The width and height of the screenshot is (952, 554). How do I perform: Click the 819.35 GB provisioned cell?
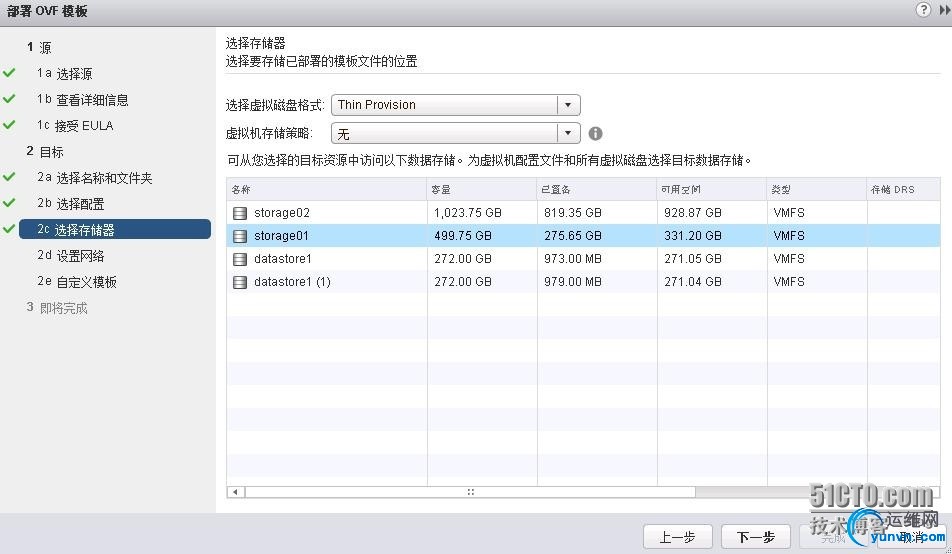tap(573, 213)
